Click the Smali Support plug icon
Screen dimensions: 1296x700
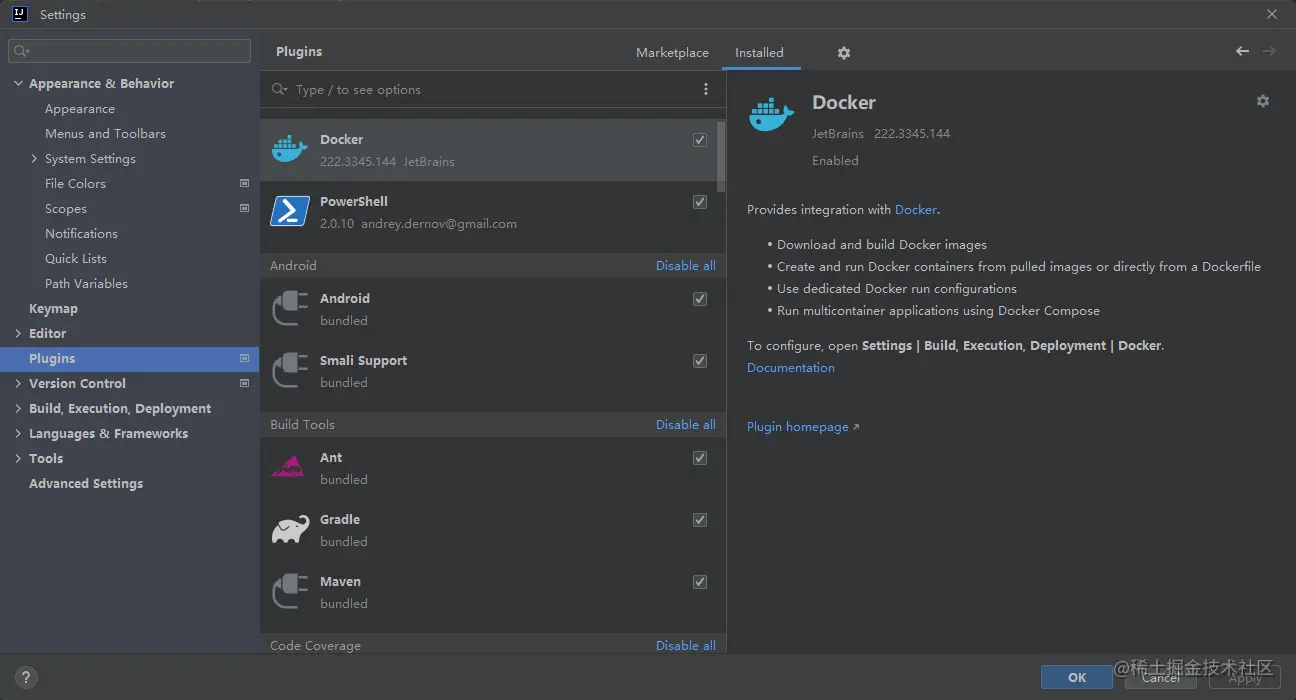289,371
